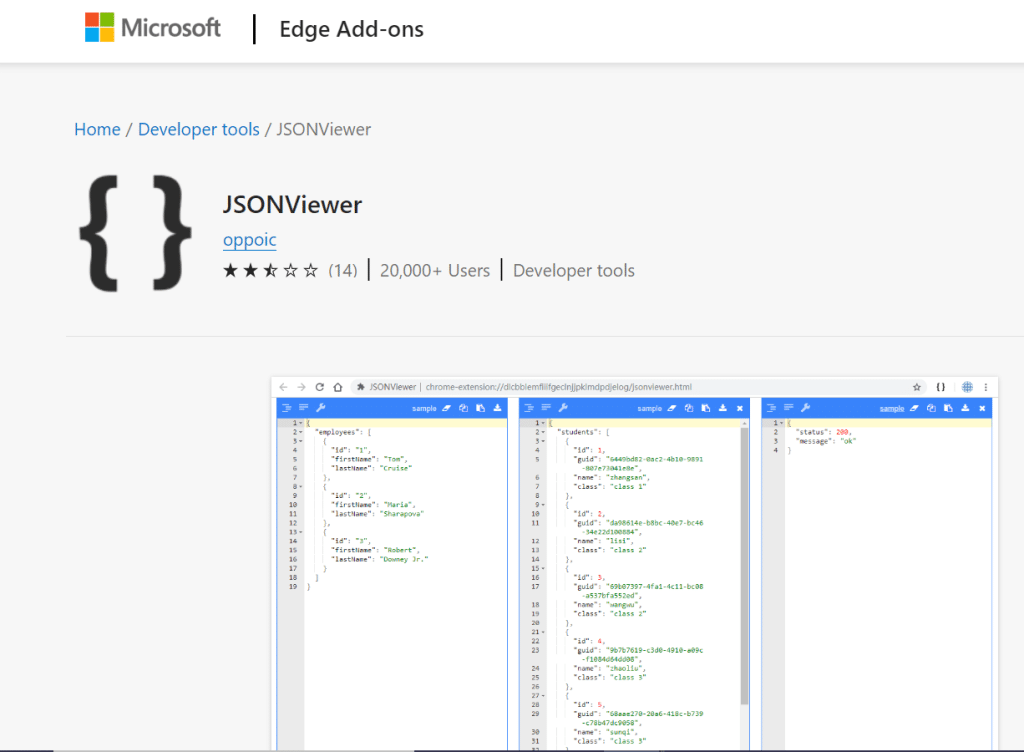Open Developer tools breadcrumb link
Screen dimensions: 1024x752
click(x=199, y=129)
